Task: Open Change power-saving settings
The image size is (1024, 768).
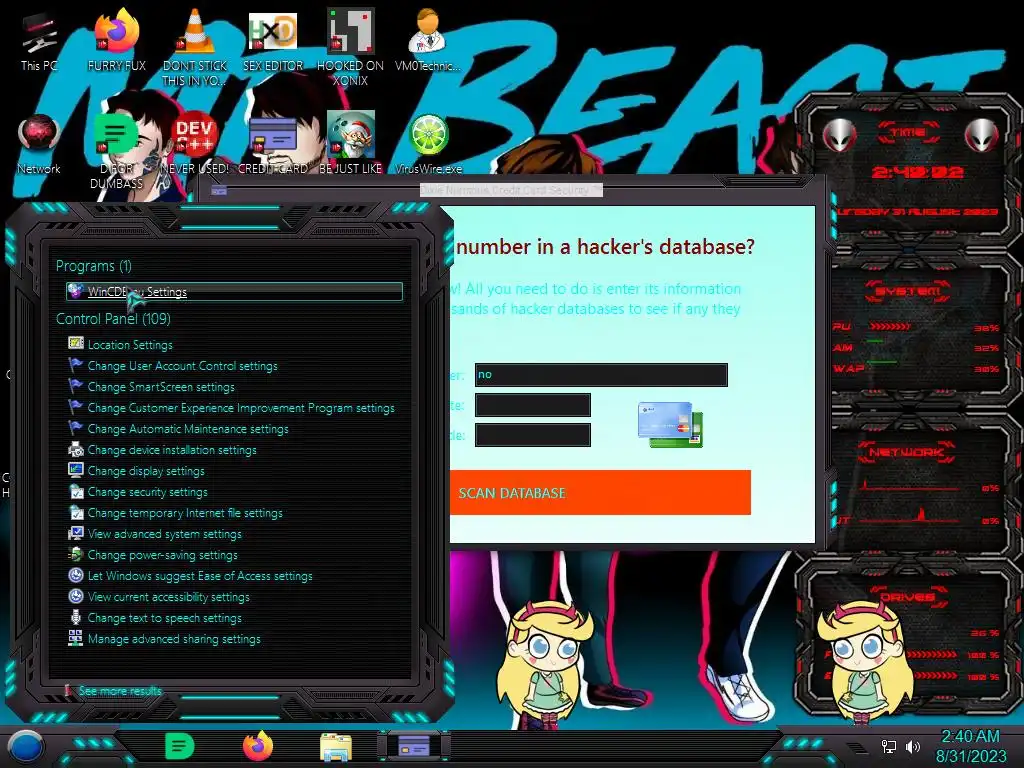Action: [x=153, y=554]
